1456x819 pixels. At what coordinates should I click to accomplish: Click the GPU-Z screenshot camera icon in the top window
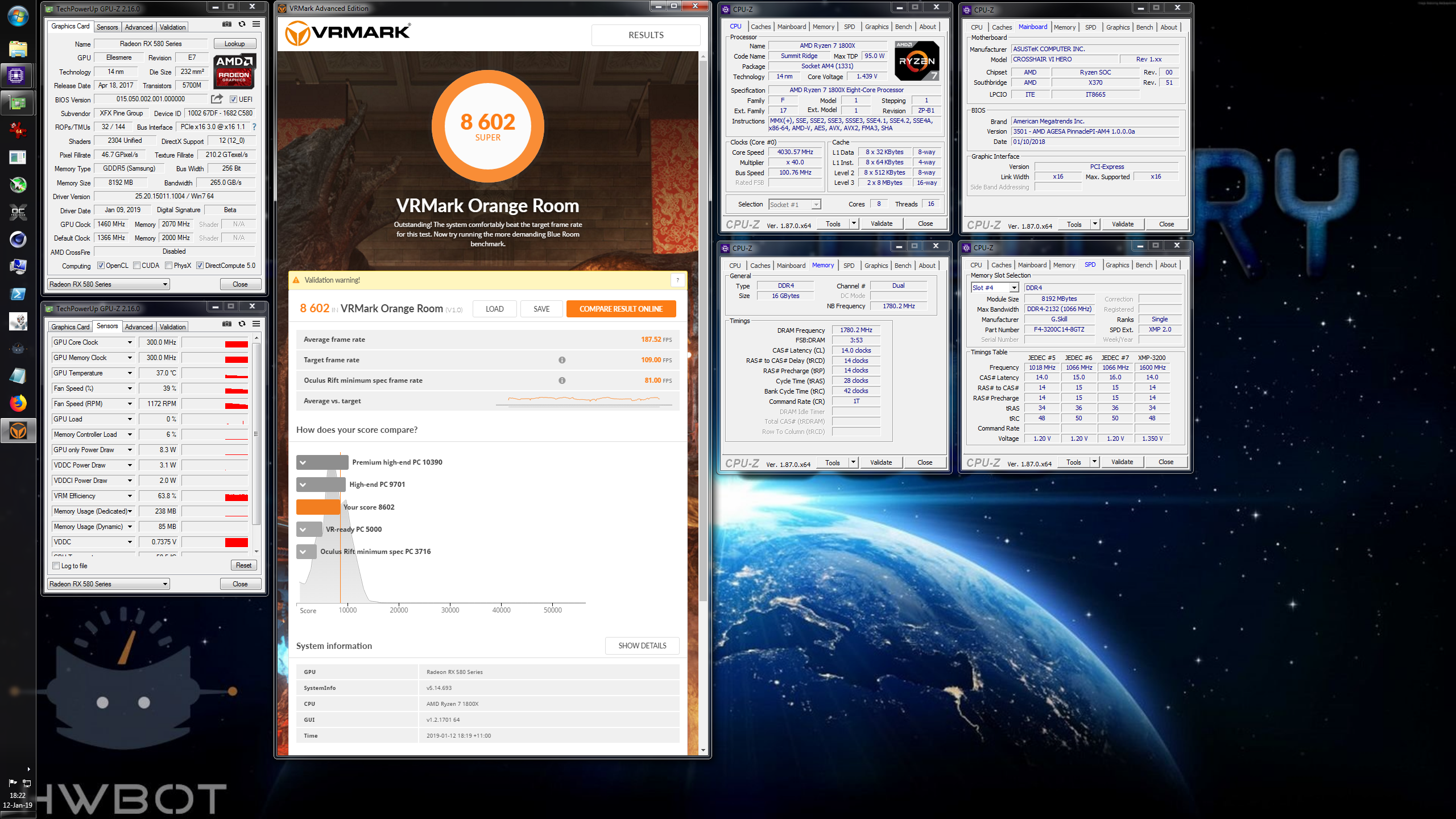227,24
